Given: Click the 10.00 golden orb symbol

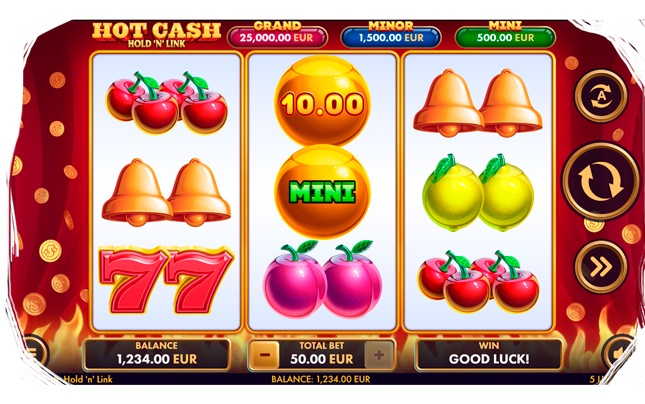Looking at the screenshot, I should click(x=322, y=102).
